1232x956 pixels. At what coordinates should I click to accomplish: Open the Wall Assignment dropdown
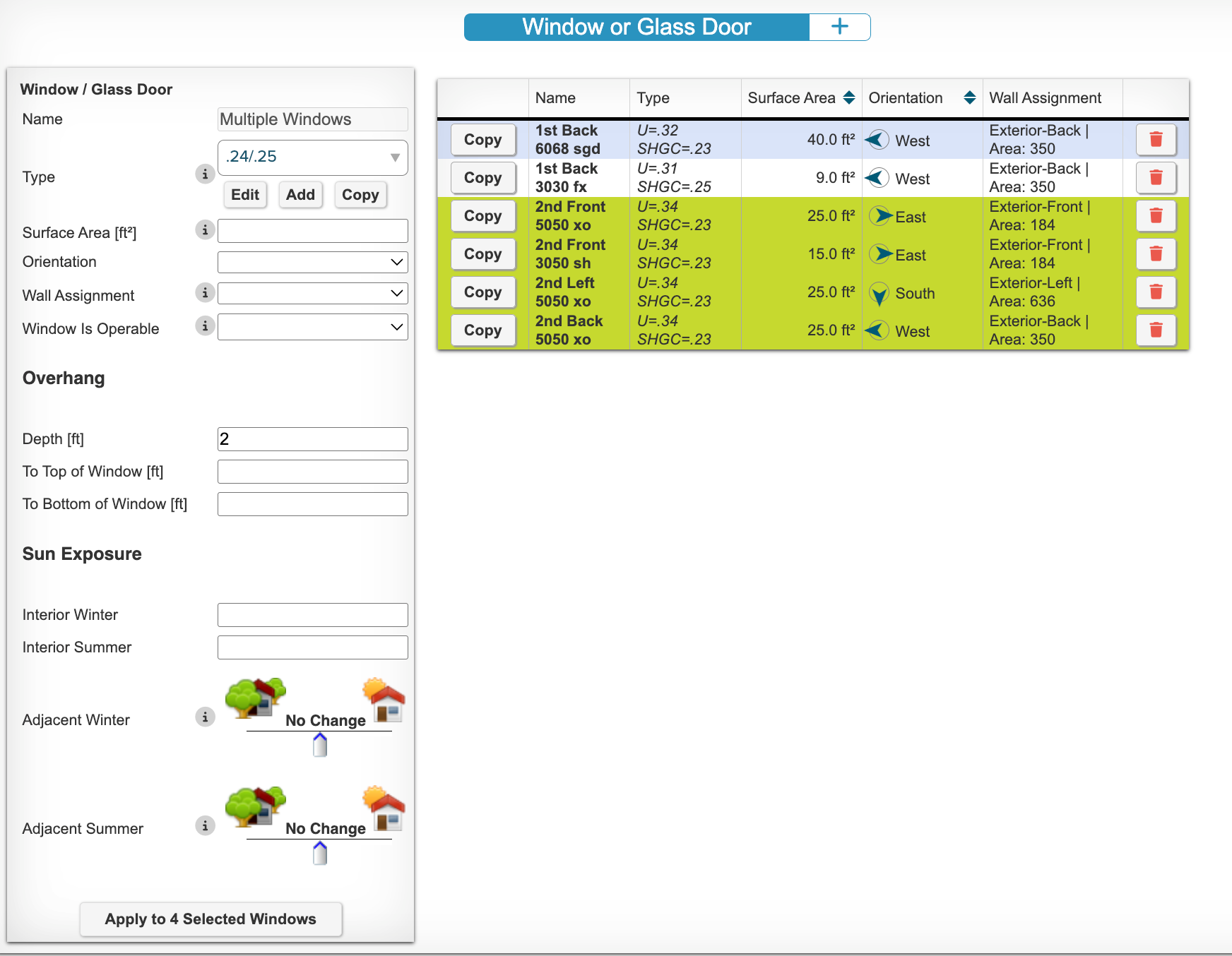[x=313, y=293]
